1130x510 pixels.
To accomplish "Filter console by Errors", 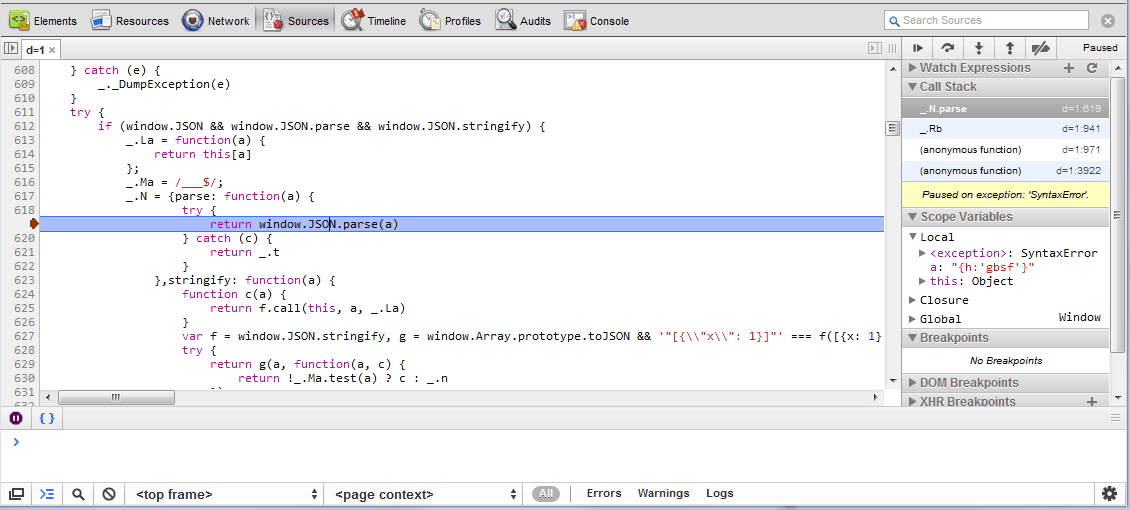I will (x=604, y=493).
